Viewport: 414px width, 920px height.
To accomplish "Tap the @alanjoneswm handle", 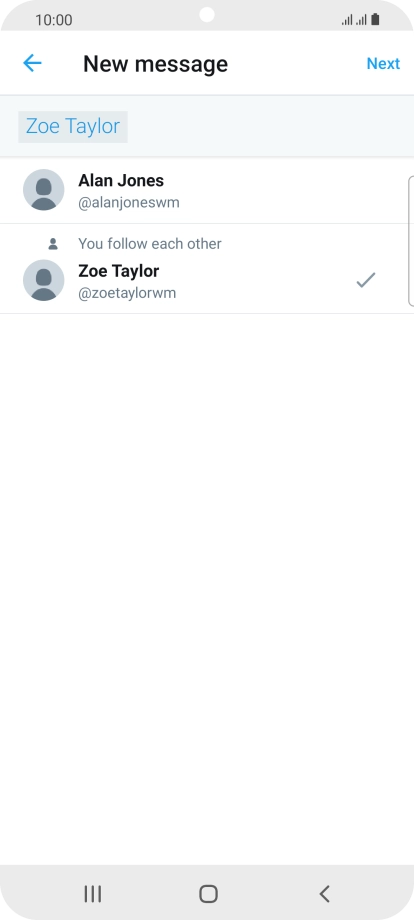I will [x=129, y=203].
